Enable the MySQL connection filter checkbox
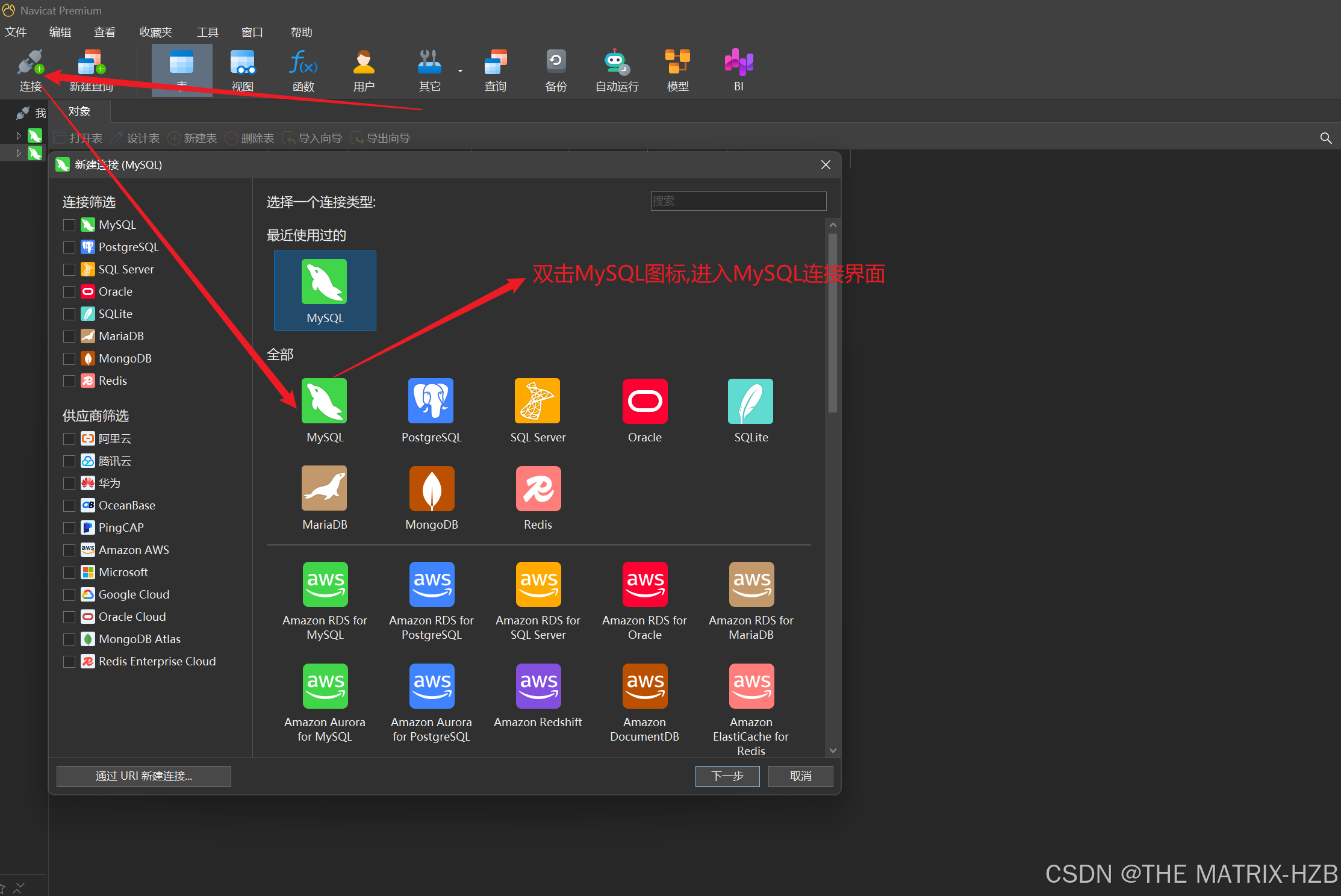1341x896 pixels. [69, 225]
